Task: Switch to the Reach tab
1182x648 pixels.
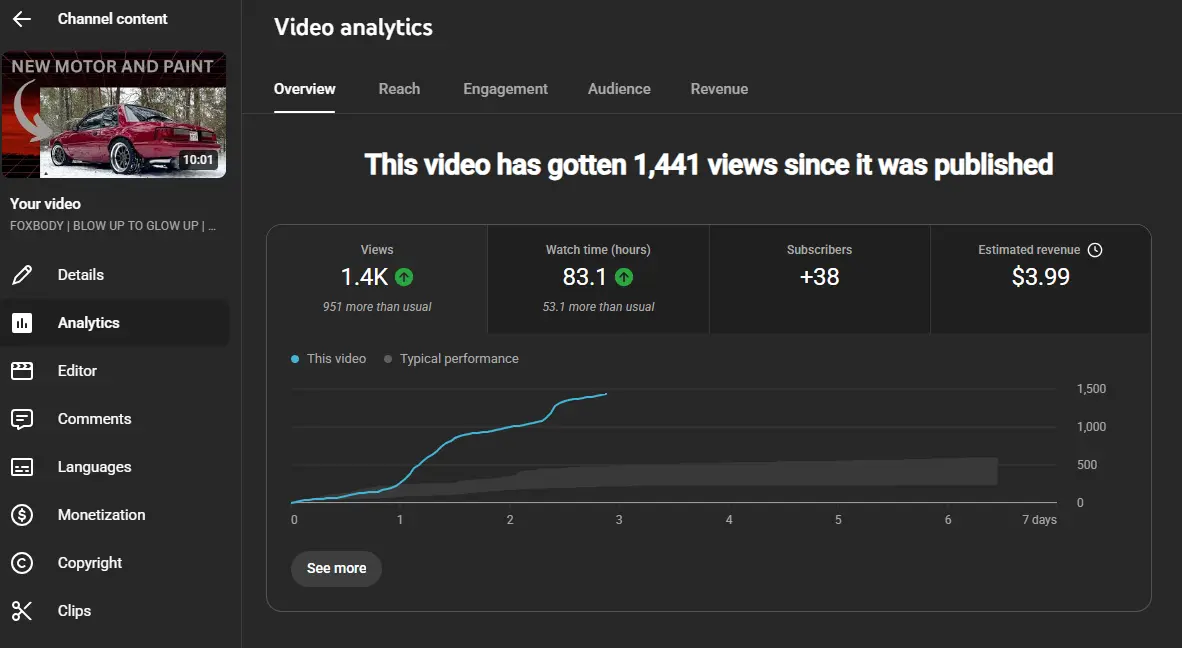Action: coord(399,89)
